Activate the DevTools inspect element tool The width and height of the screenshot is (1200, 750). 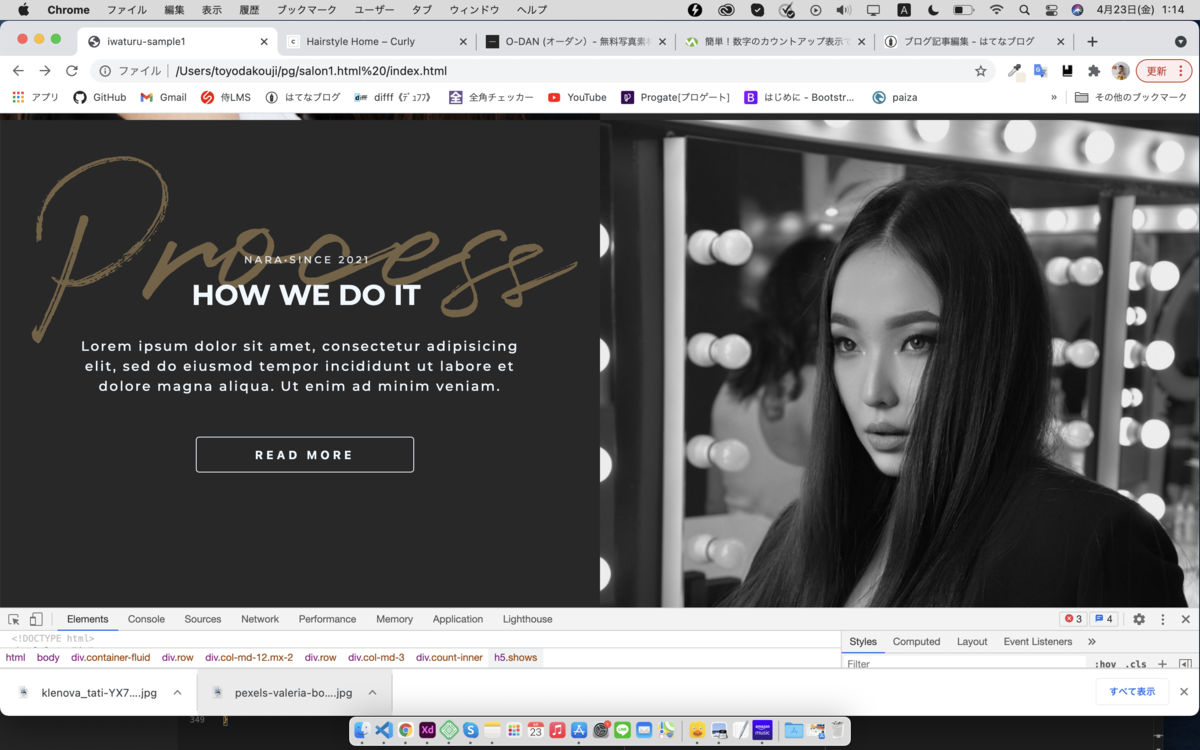coord(14,619)
